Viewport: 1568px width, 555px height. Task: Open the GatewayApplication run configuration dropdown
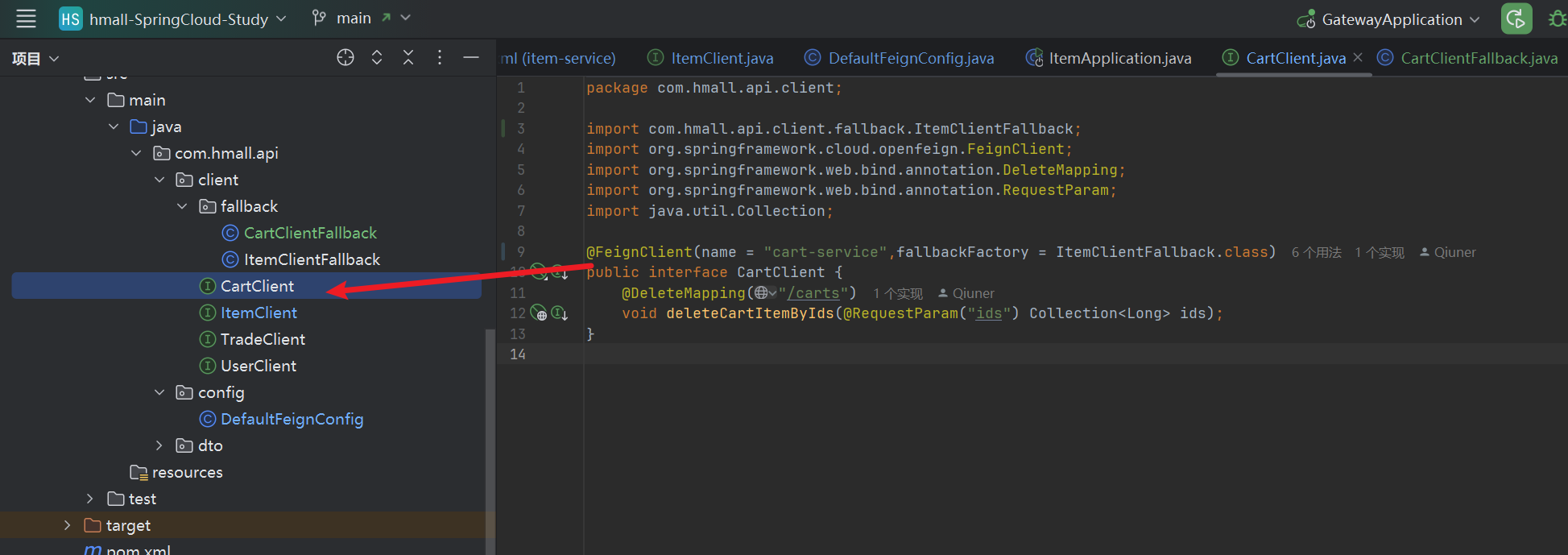coord(1400,19)
